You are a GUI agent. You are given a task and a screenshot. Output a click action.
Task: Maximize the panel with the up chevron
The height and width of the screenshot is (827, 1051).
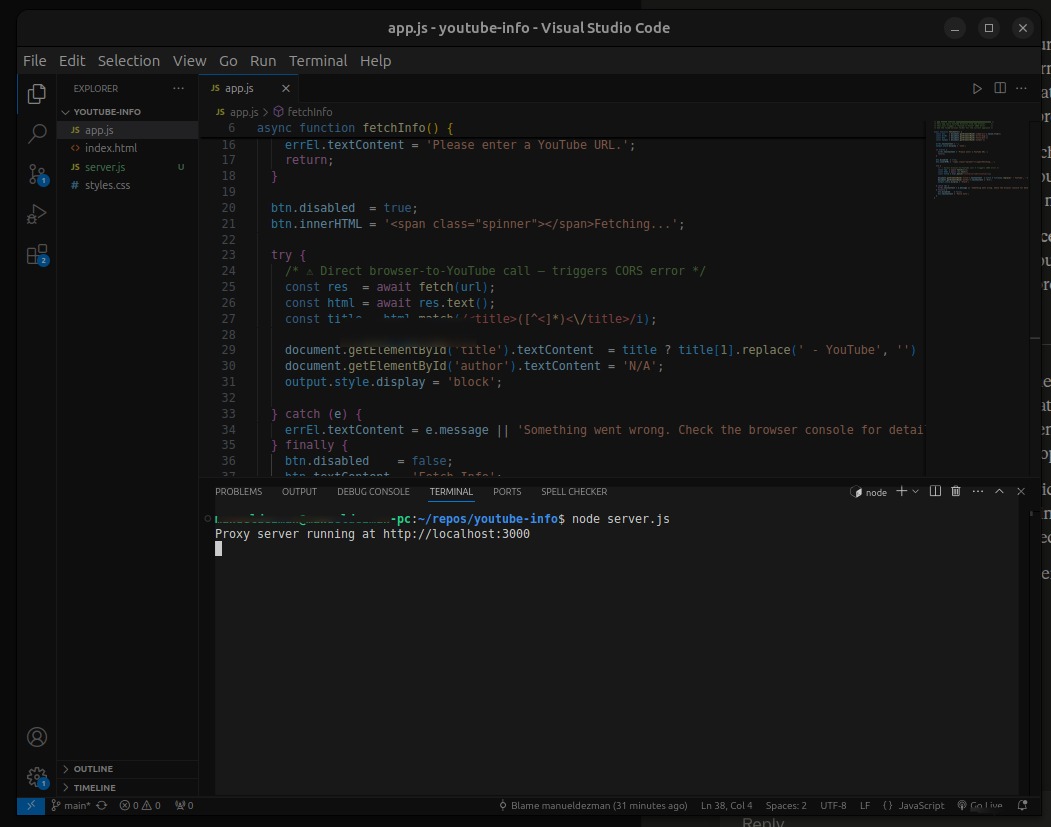pyautogui.click(x=999, y=491)
